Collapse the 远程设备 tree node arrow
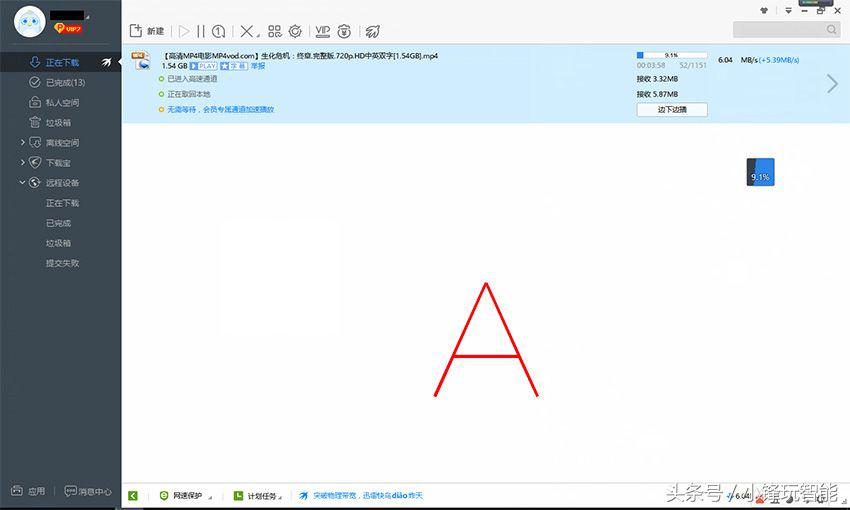Image resolution: width=850 pixels, height=510 pixels. click(x=23, y=183)
